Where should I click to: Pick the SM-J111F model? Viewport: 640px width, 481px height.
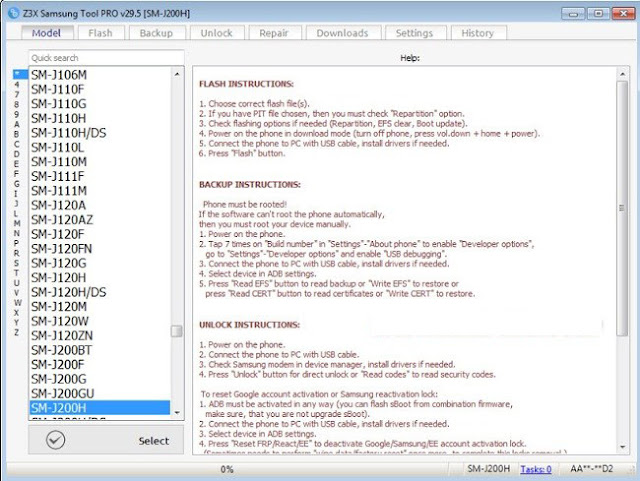[100, 176]
